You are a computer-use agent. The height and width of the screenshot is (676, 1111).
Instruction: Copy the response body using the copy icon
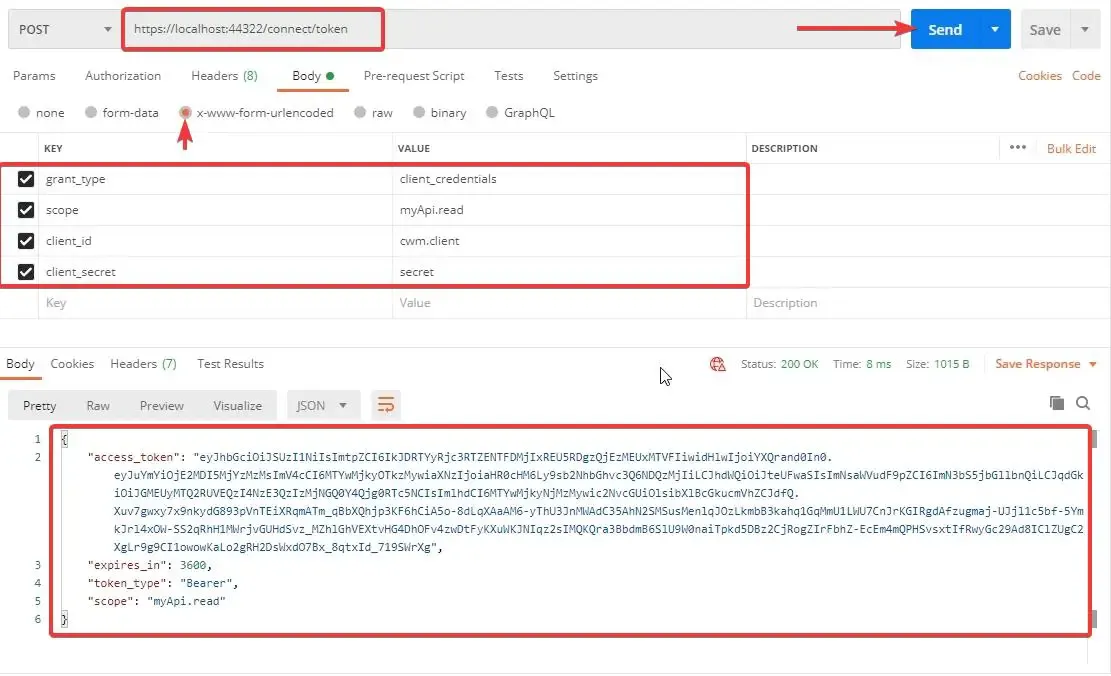click(x=1057, y=402)
